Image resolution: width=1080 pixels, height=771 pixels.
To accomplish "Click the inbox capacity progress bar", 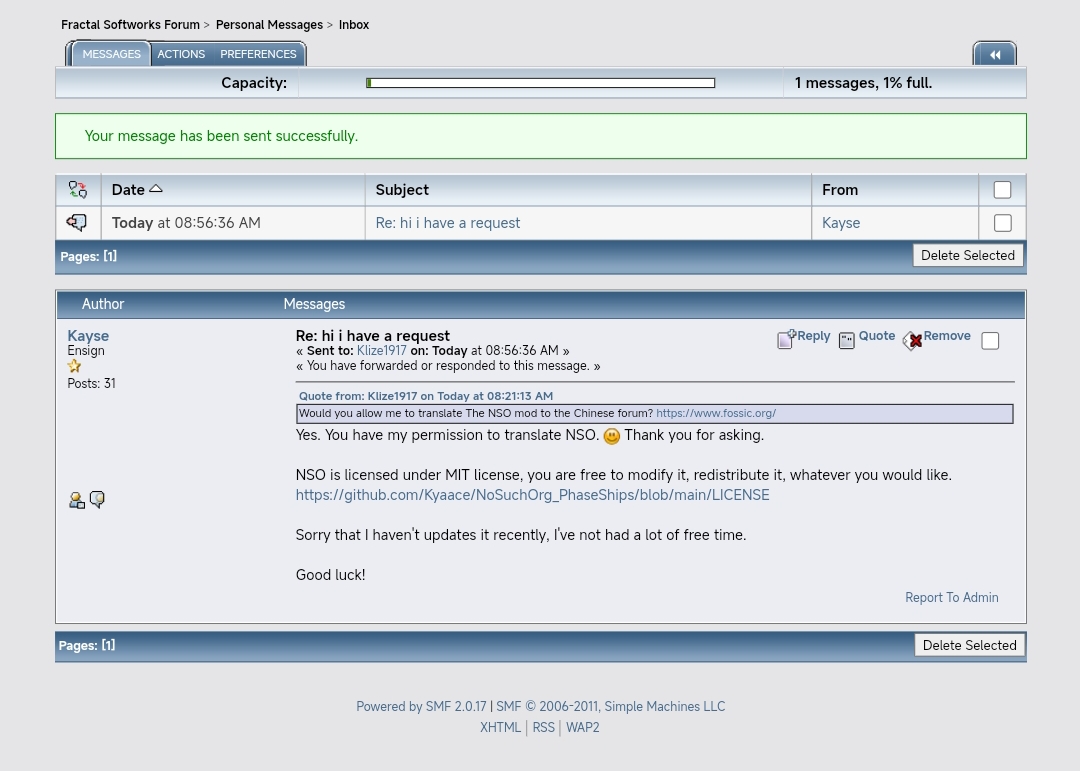I will pyautogui.click(x=540, y=84).
